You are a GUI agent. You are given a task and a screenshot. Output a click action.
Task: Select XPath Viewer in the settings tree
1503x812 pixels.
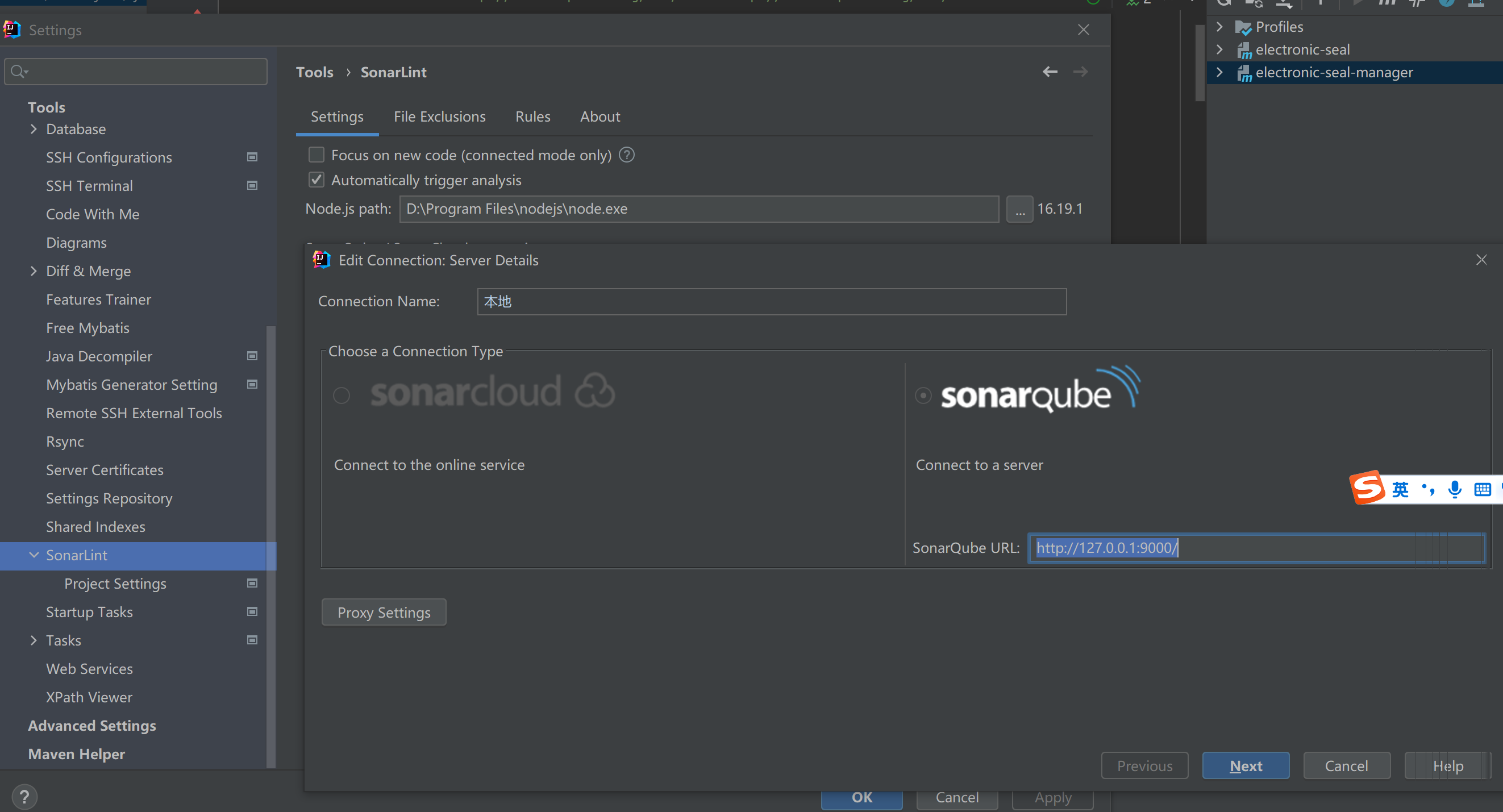(89, 697)
